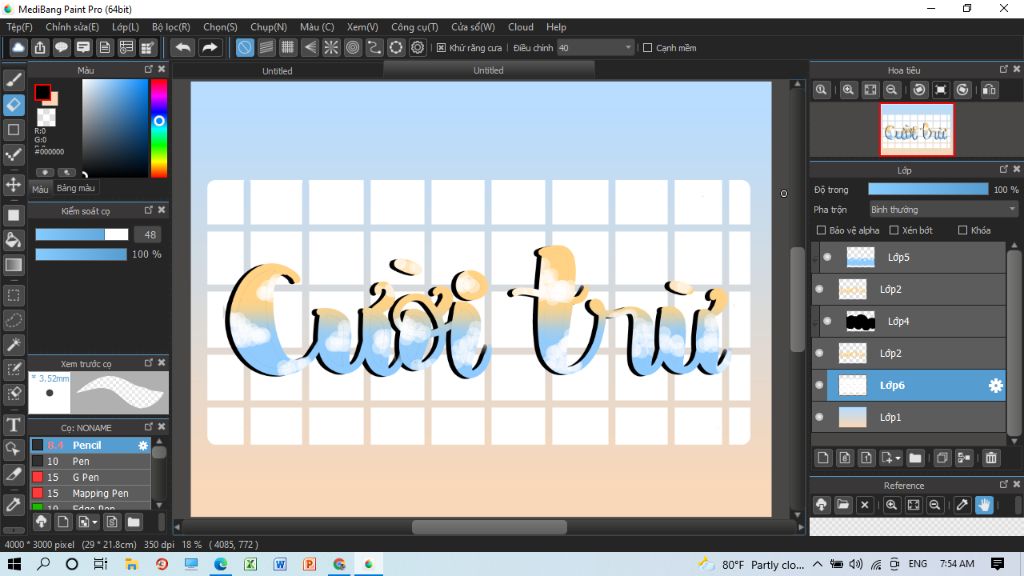Viewport: 1024px width, 576px height.
Task: Open the Pha trộn blend mode dropdown
Action: point(943,210)
